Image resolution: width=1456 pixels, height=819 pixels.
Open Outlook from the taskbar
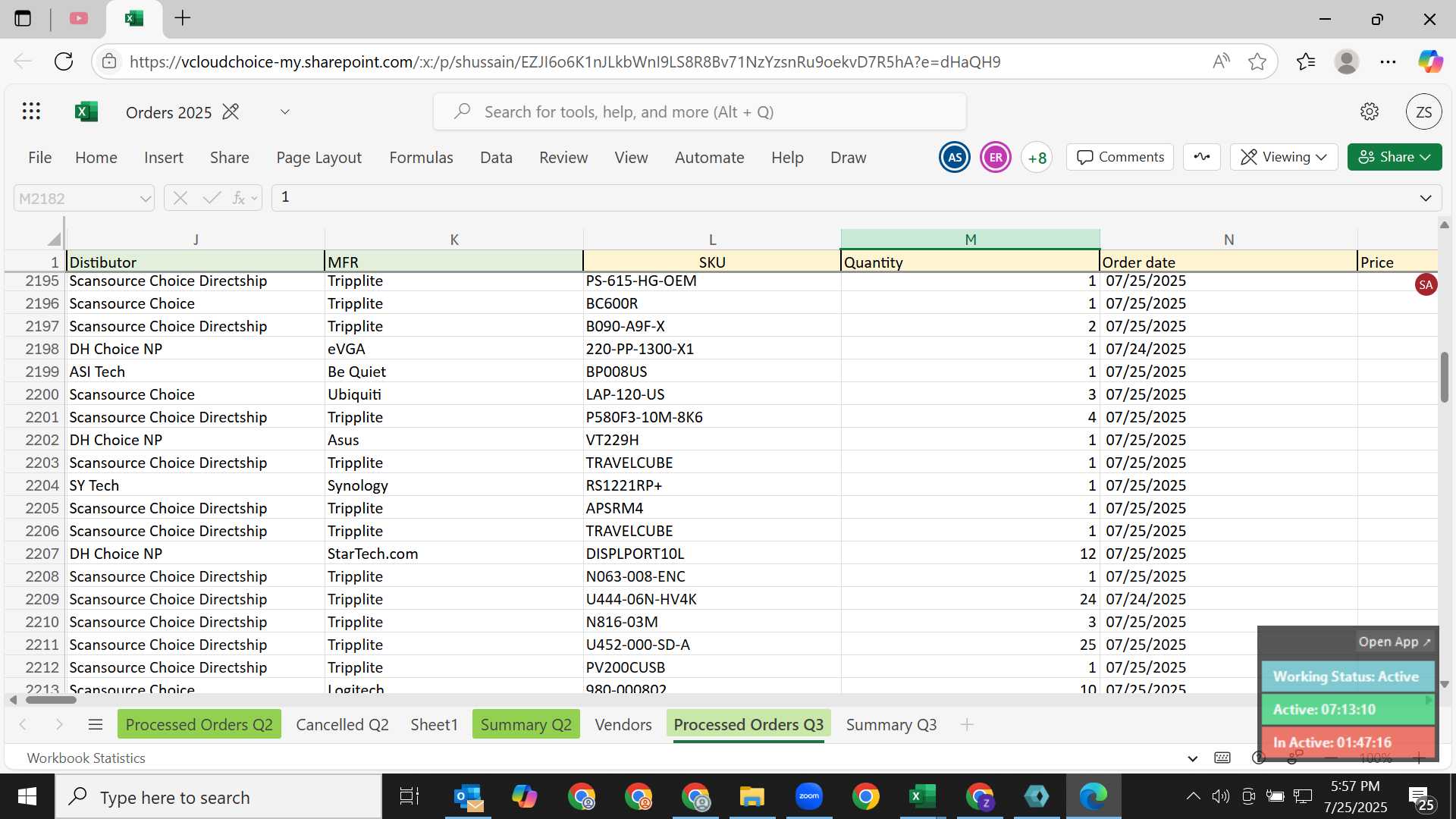[x=468, y=796]
